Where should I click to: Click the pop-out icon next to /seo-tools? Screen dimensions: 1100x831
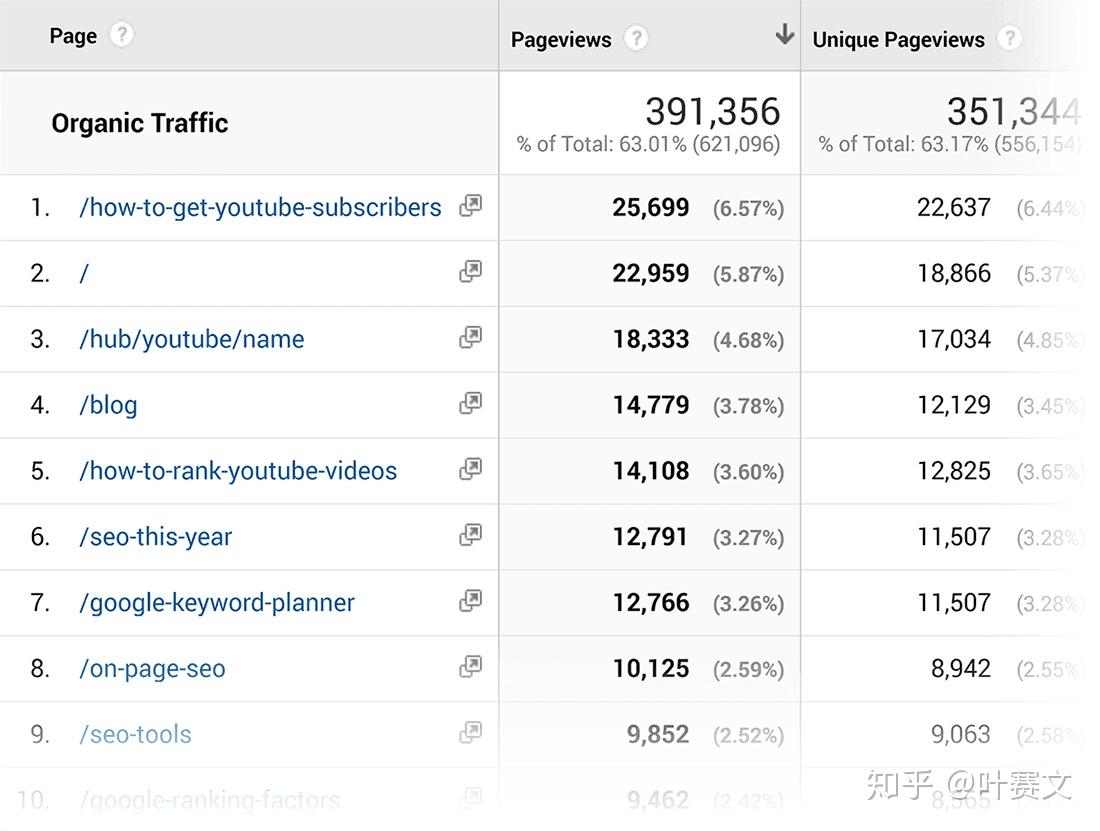click(470, 733)
